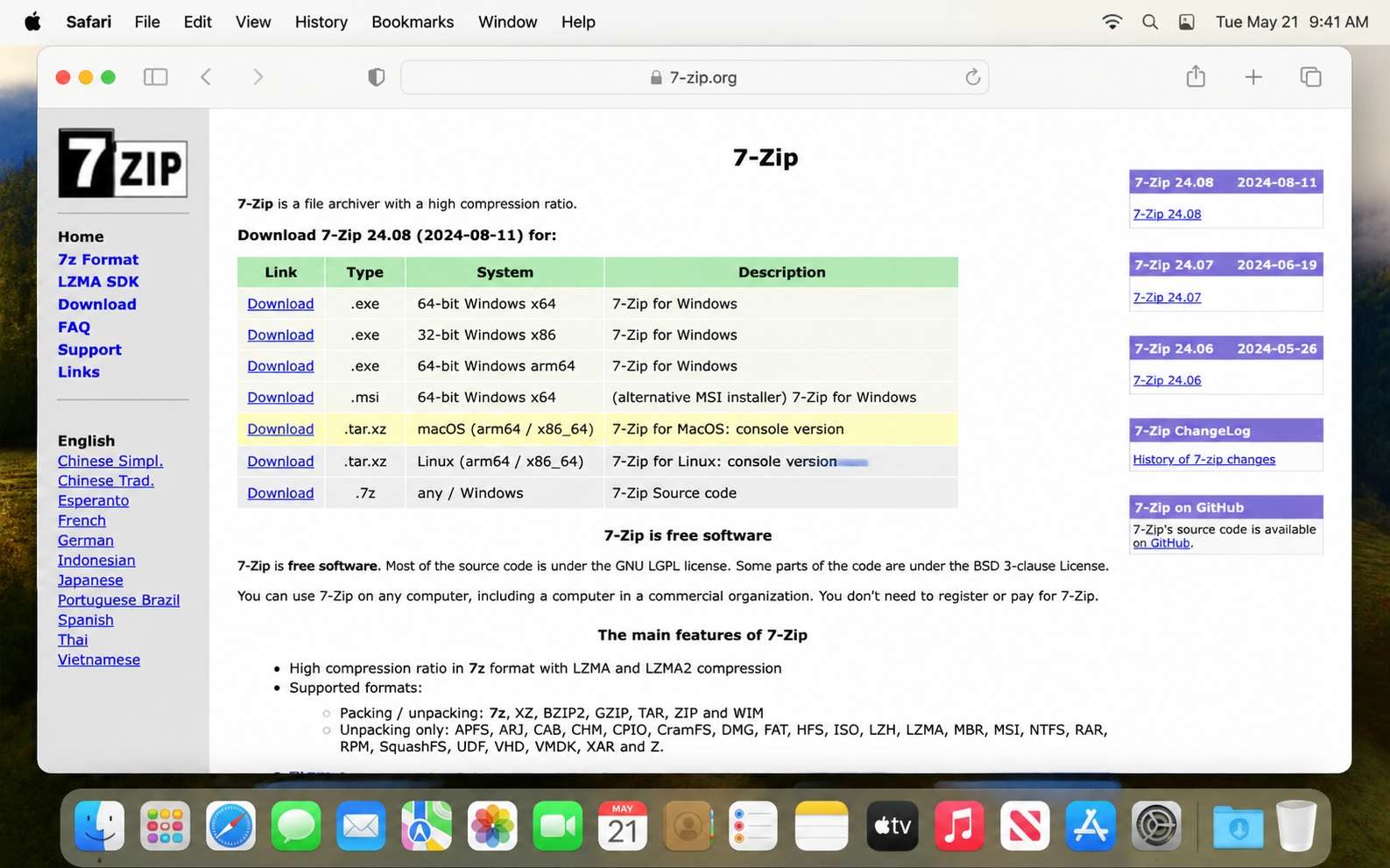Open the FAQ sidebar link
This screenshot has height=868, width=1390.
tap(74, 327)
